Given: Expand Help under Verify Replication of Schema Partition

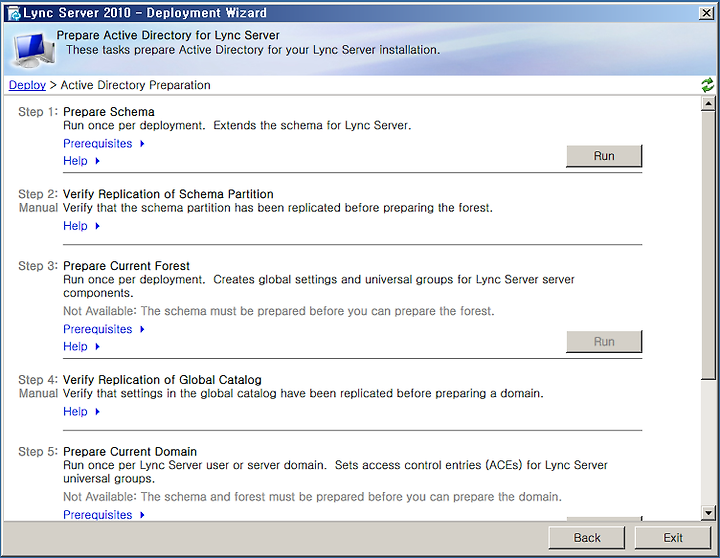Looking at the screenshot, I should point(81,226).
